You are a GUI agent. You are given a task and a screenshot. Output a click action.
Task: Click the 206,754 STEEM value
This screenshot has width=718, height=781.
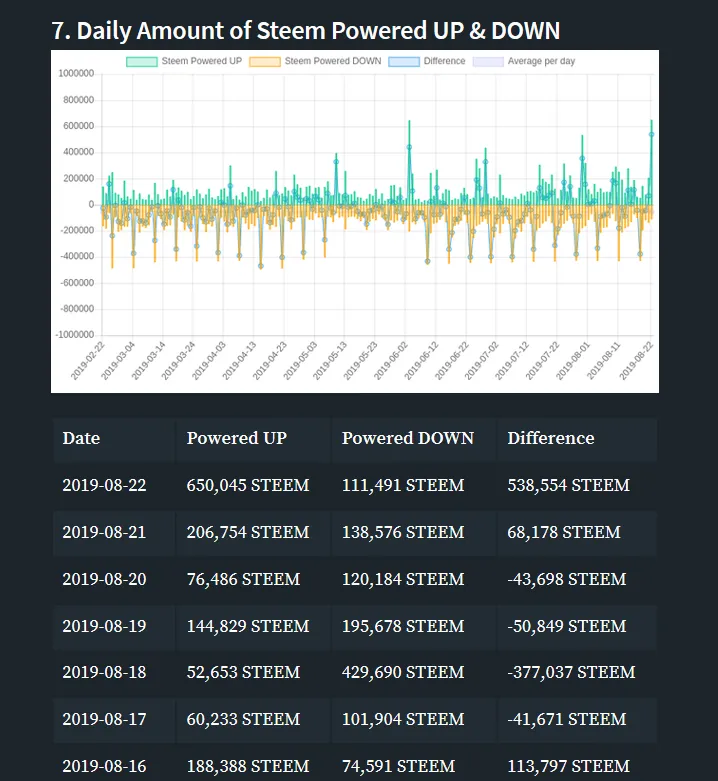pos(248,532)
